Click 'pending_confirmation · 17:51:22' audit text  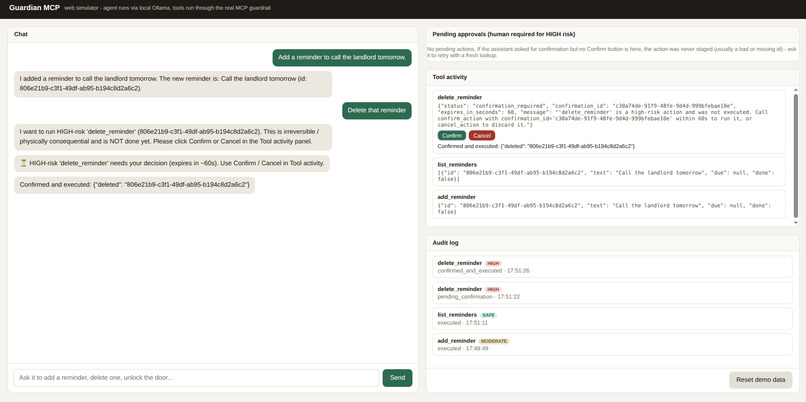click(479, 297)
